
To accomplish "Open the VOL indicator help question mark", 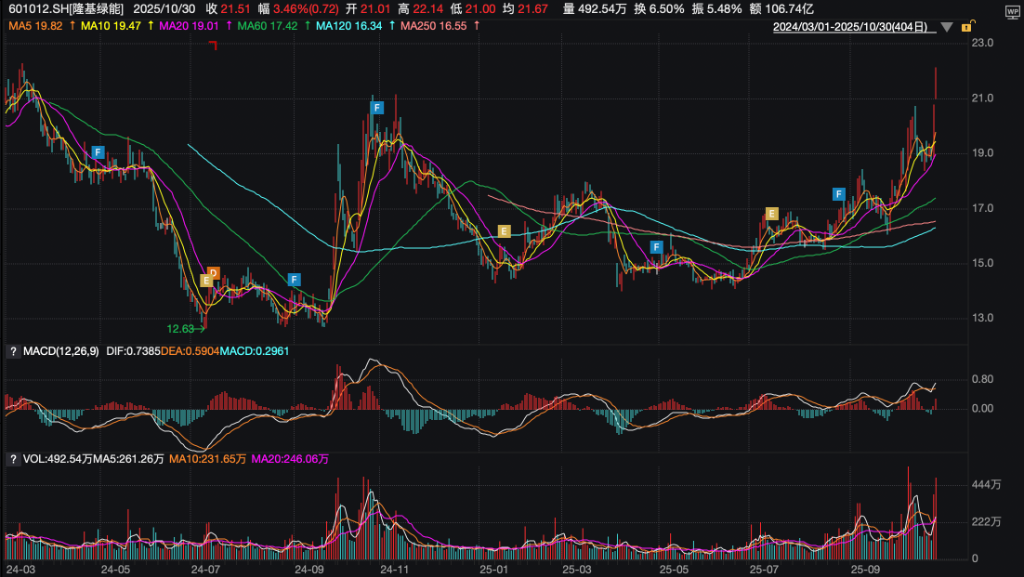I will point(12,460).
